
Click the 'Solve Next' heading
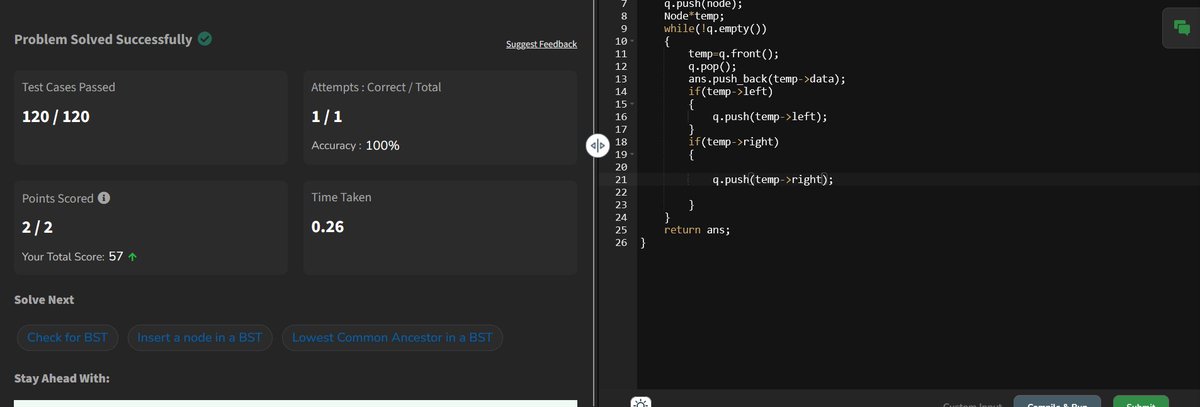tap(44, 300)
